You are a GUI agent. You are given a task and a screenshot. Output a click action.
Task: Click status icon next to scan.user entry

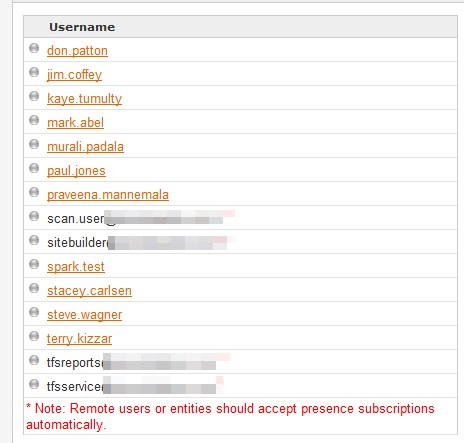click(34, 216)
